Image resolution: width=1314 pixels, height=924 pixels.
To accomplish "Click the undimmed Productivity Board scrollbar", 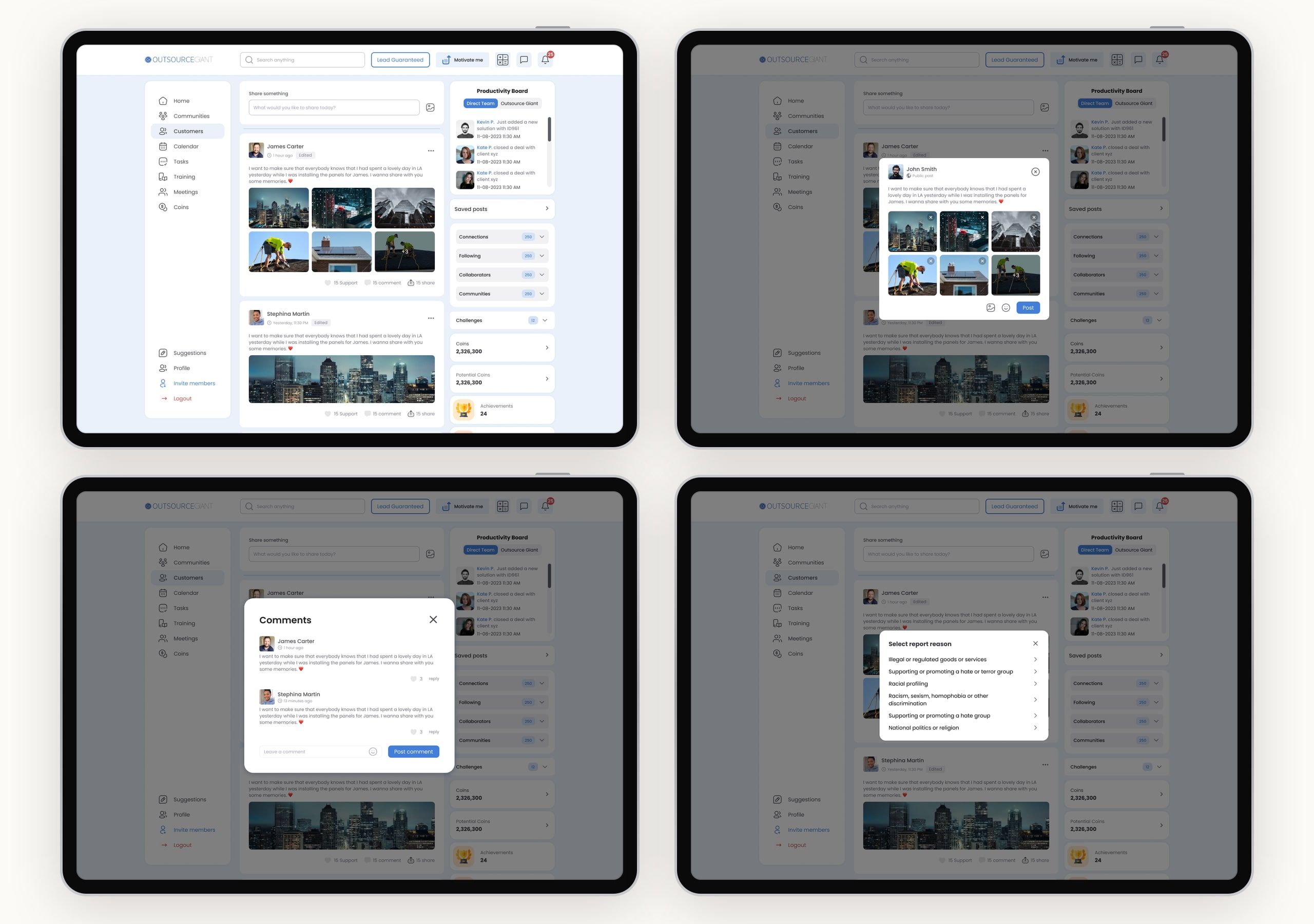I will 549,129.
